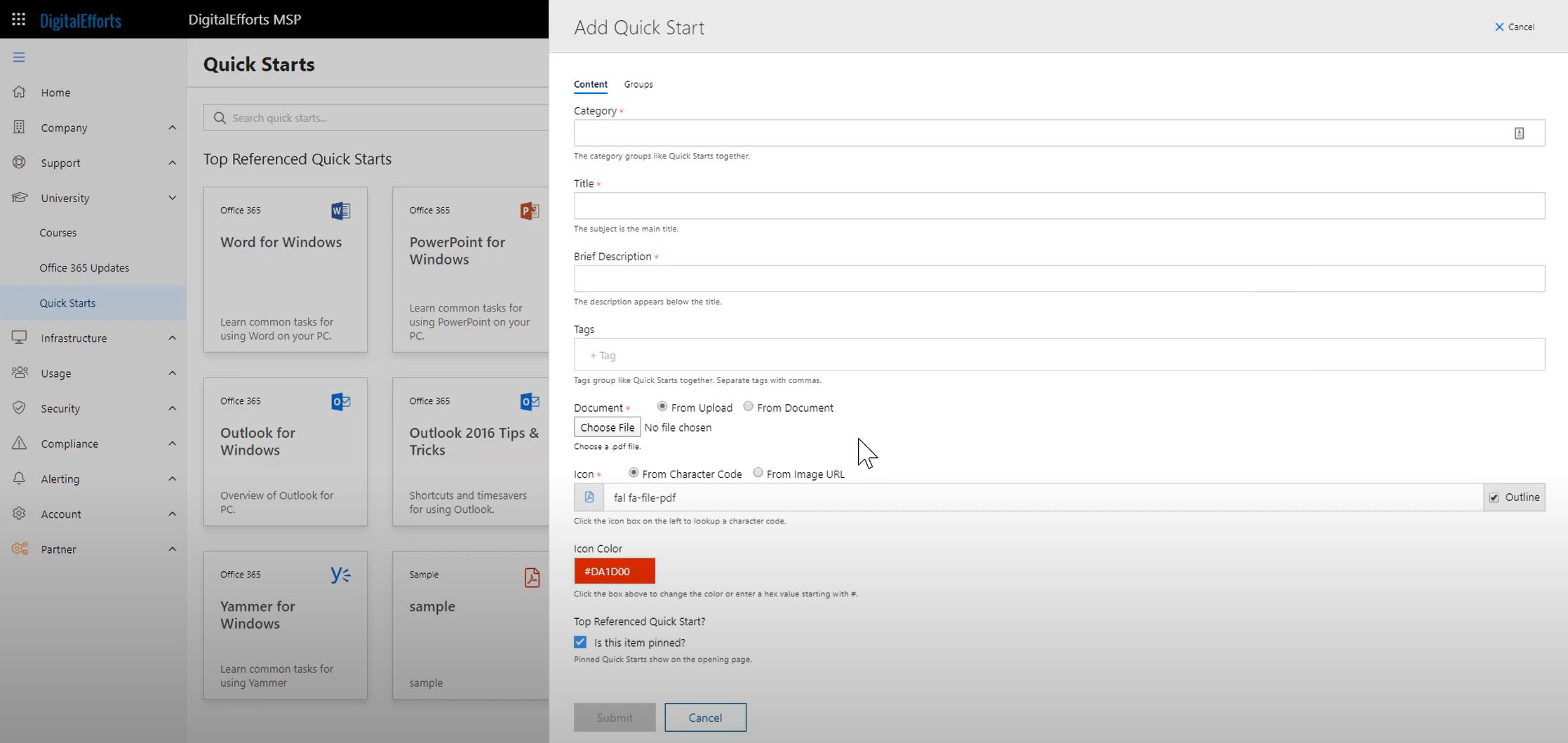The image size is (1568, 743).
Task: Uncheck the Is this item pinned checkbox
Action: point(580,642)
